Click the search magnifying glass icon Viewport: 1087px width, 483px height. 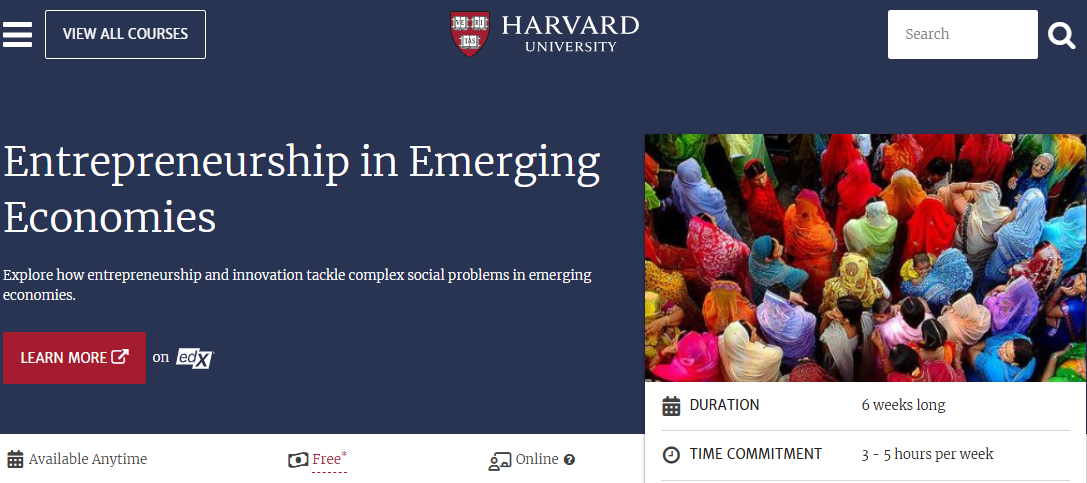[x=1061, y=36]
